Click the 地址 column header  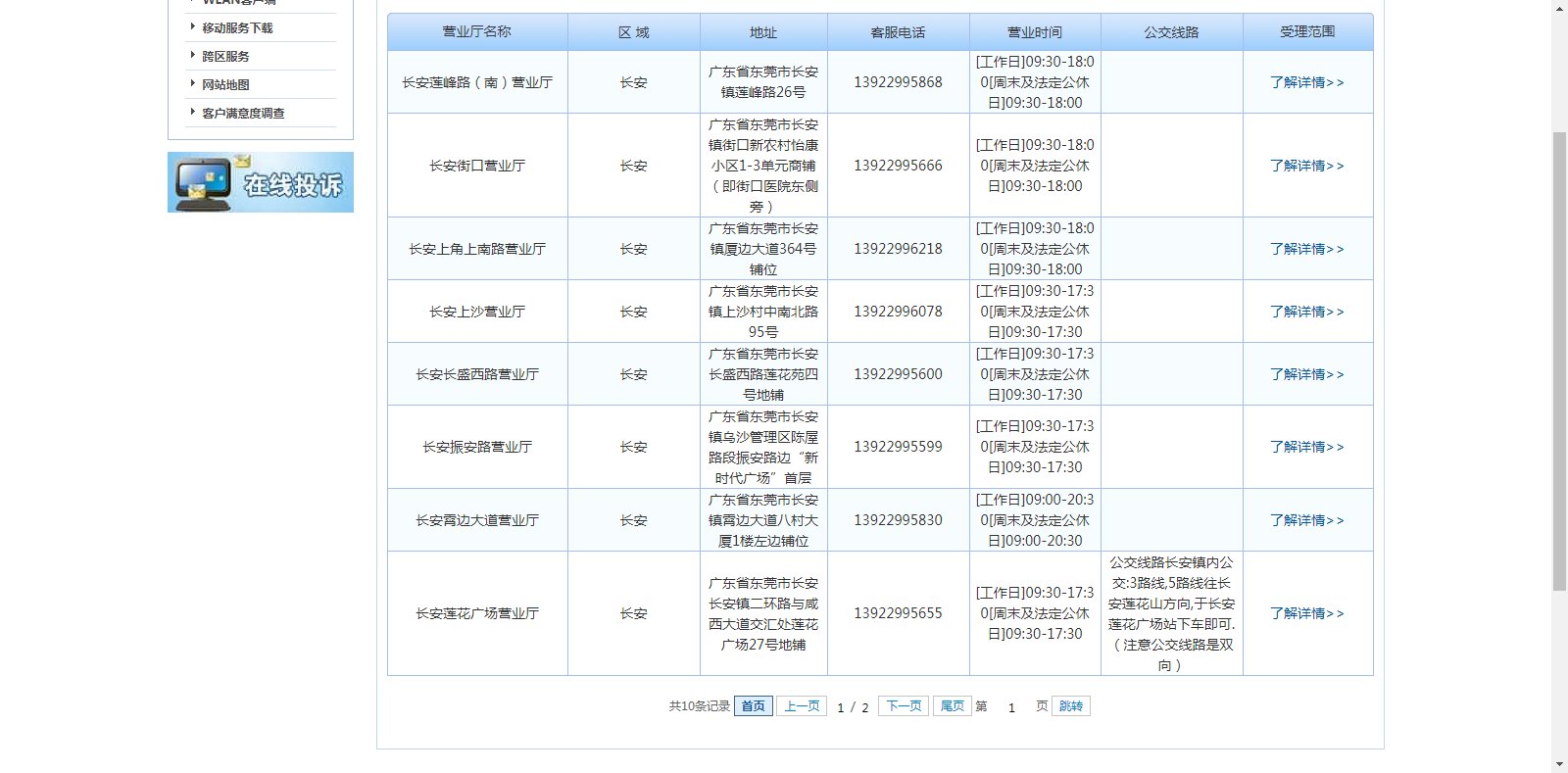763,32
